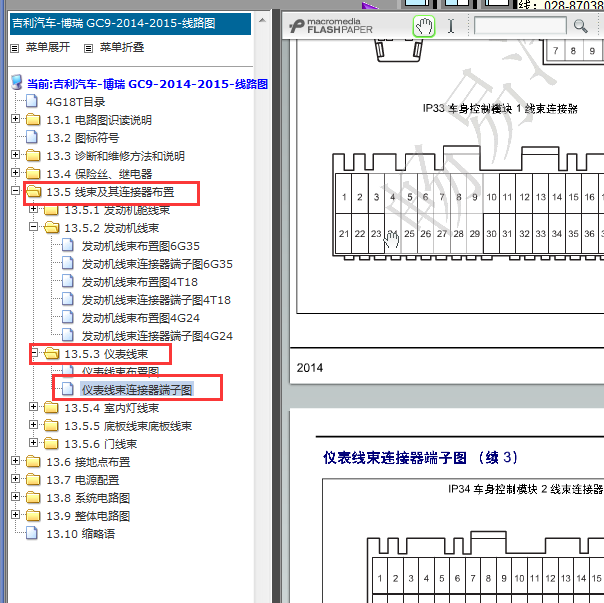The image size is (604, 603).
Task: Click heading 仪表线束连接器端子图（续 3）
Action: [420, 457]
